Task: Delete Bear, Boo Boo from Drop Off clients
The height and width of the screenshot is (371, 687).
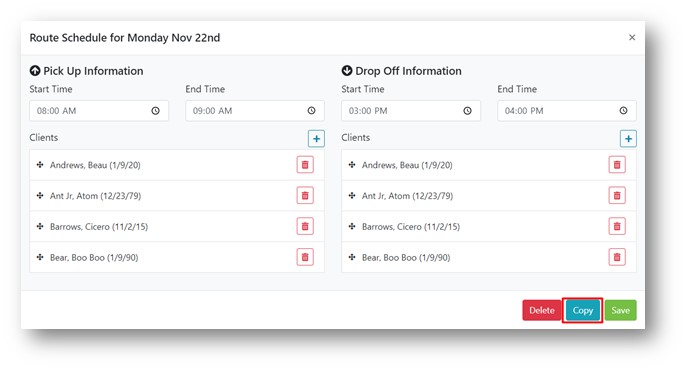Action: 617,257
